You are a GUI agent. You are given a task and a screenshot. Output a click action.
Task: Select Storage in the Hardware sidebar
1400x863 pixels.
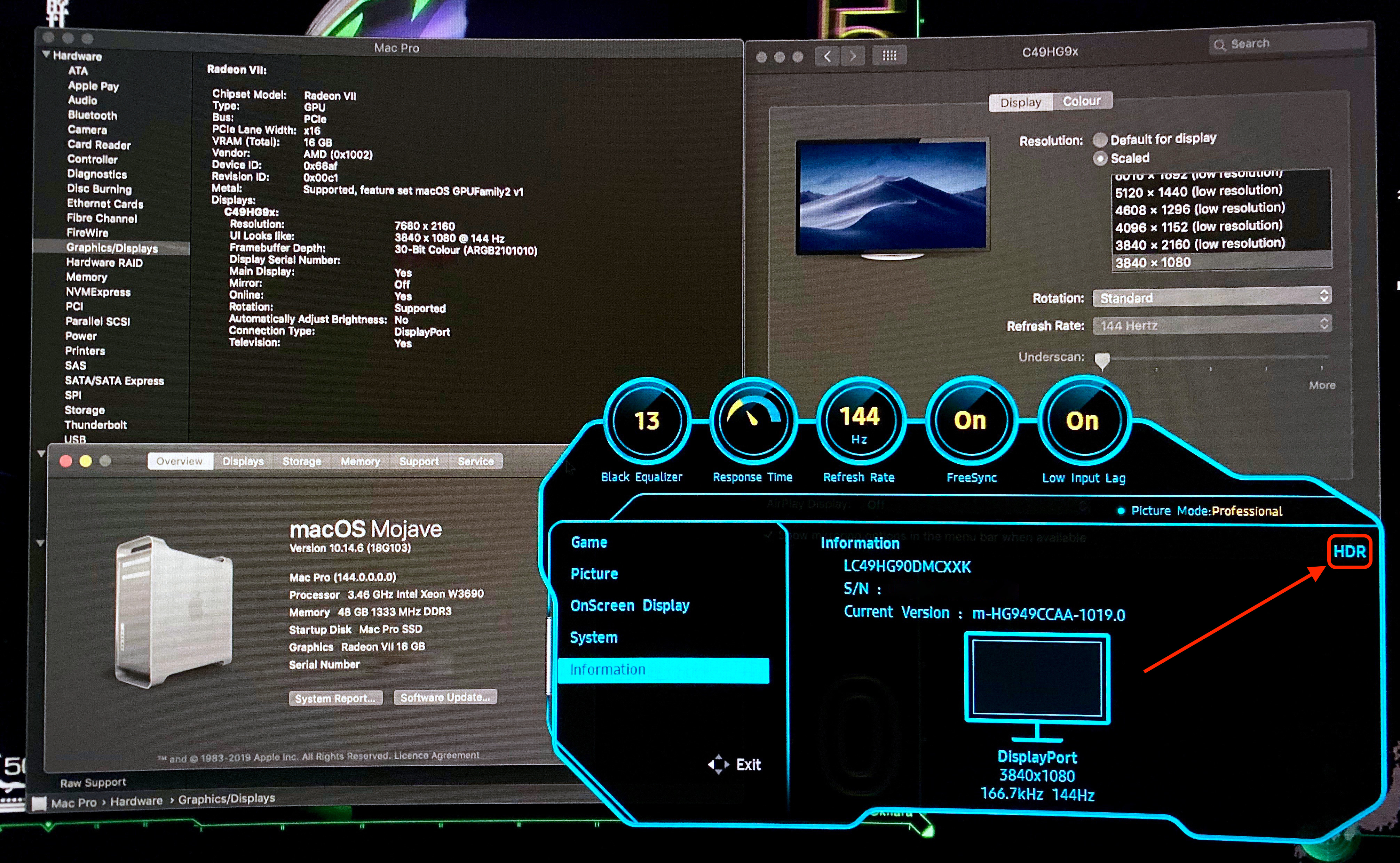(x=85, y=410)
